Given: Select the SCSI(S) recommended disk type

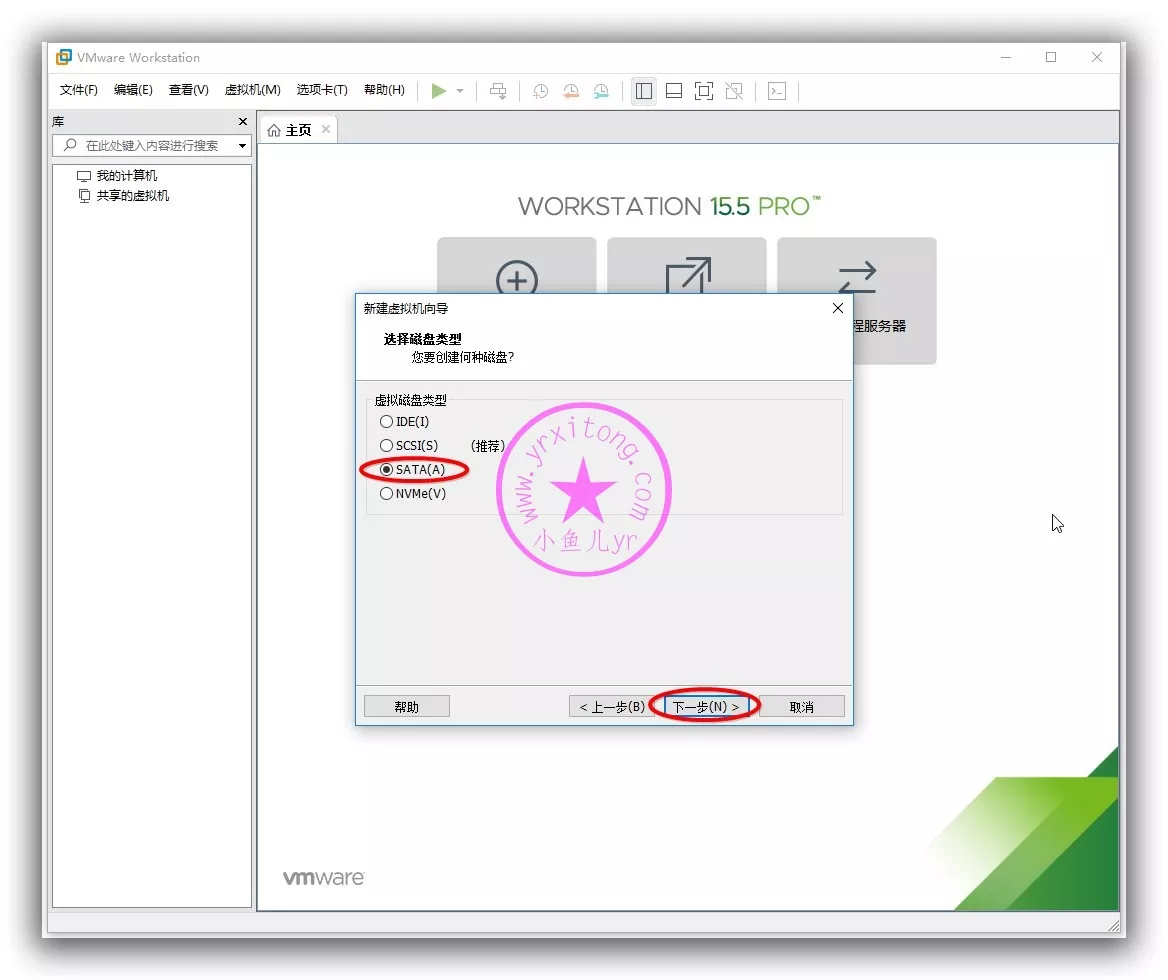Looking at the screenshot, I should (387, 446).
